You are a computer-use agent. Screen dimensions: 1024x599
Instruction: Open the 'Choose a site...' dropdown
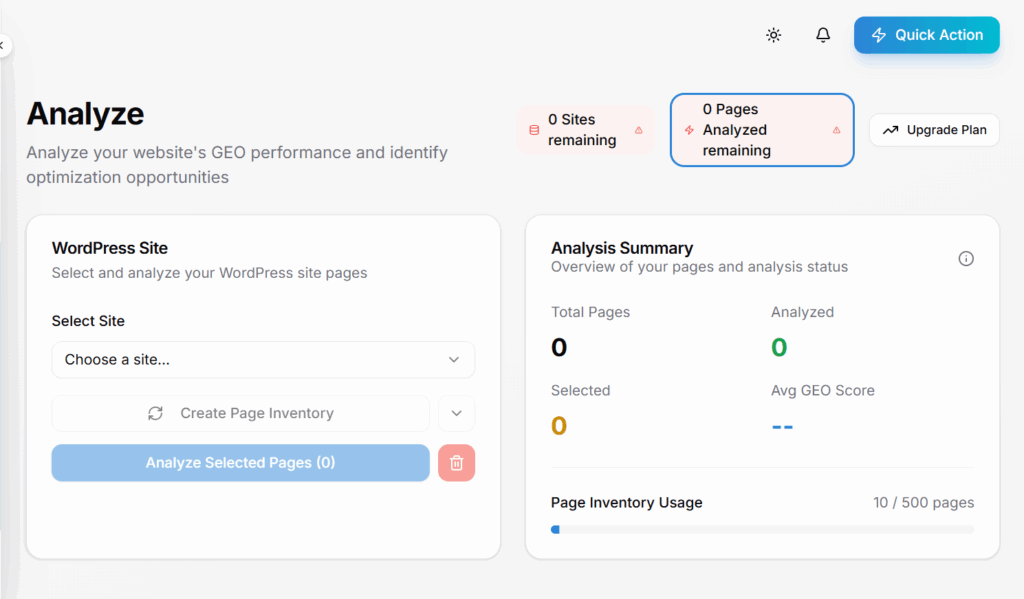[x=263, y=360]
